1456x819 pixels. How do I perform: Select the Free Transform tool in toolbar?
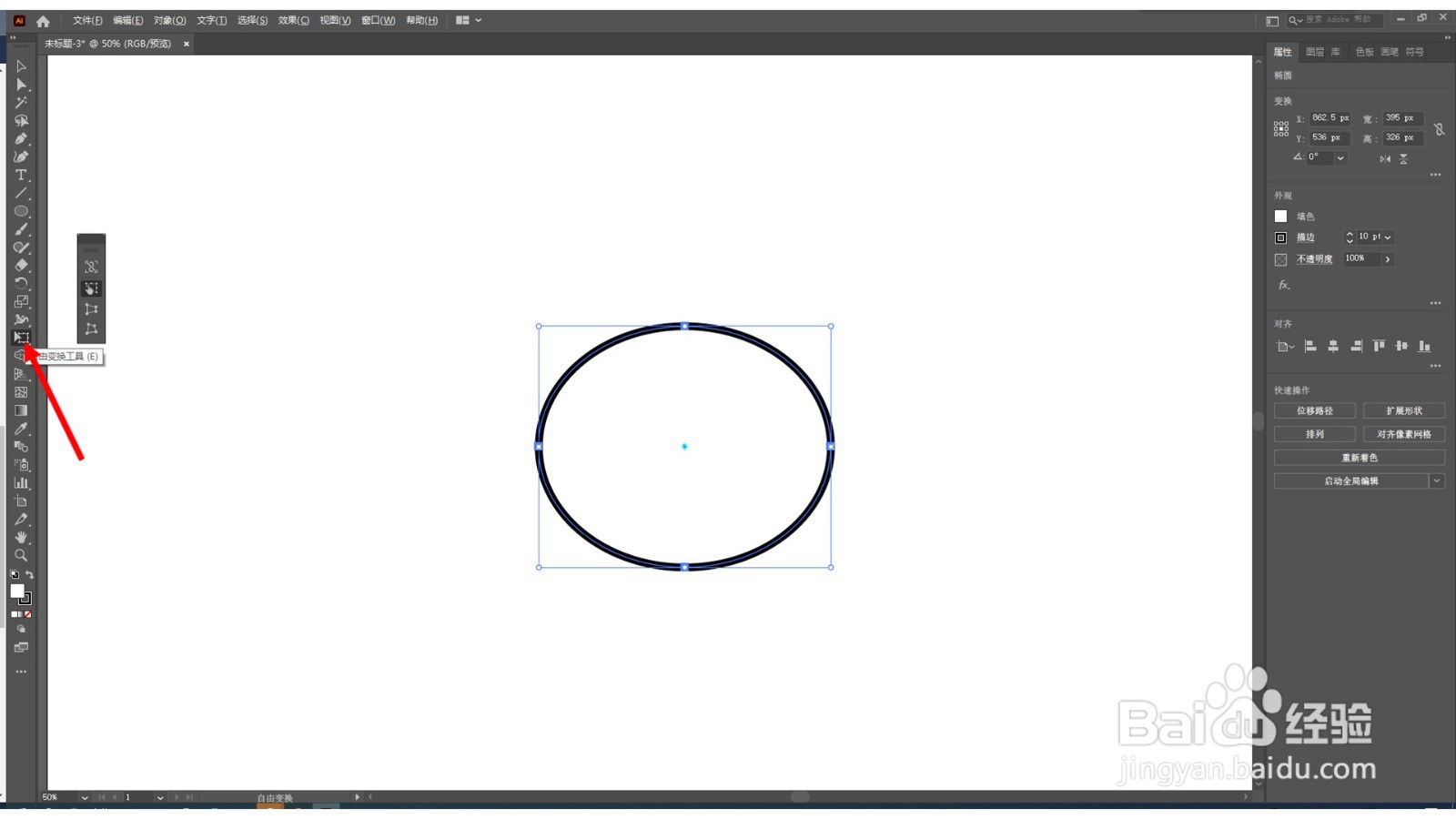[21, 338]
